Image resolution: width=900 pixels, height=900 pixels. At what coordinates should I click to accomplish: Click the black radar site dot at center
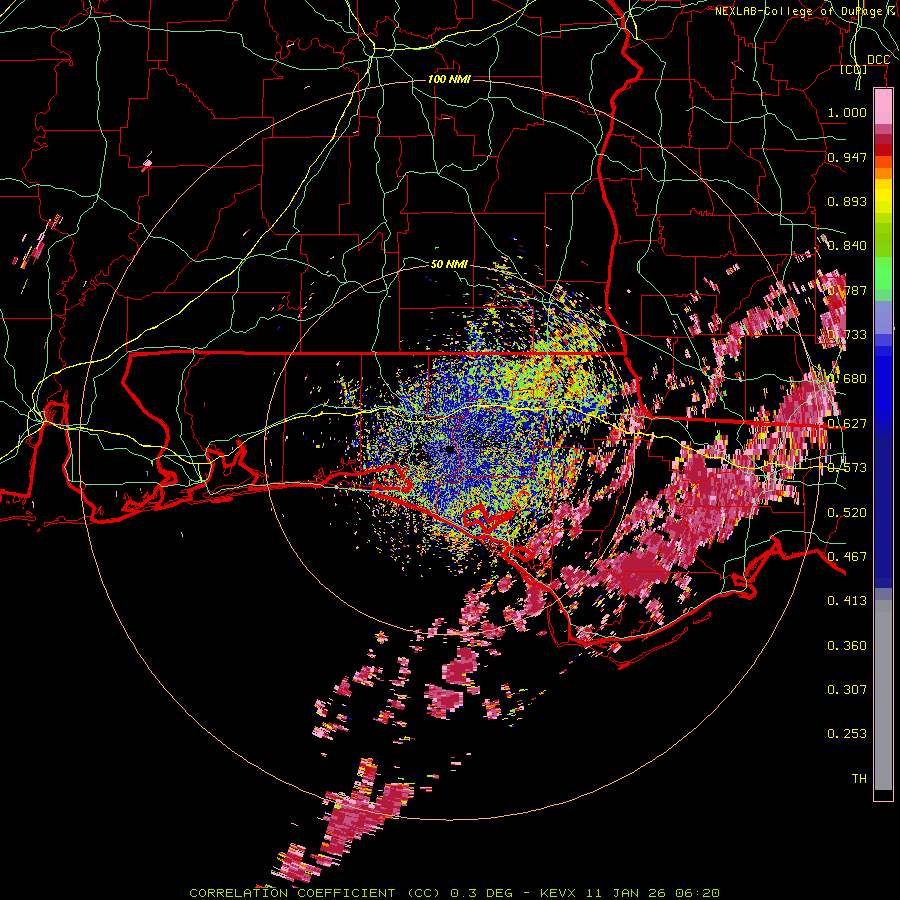pos(449,450)
